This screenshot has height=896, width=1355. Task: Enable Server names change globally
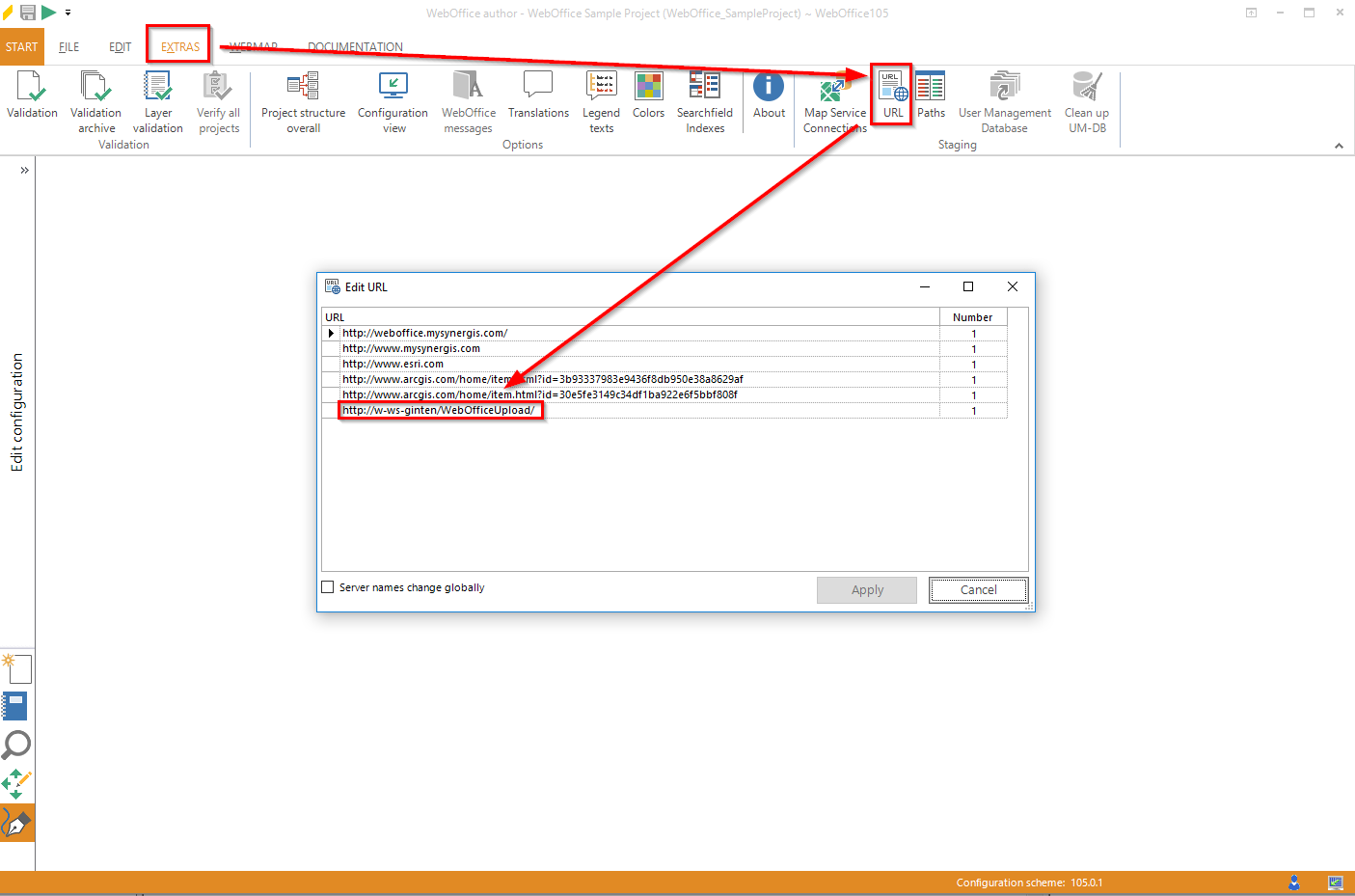coord(328,586)
